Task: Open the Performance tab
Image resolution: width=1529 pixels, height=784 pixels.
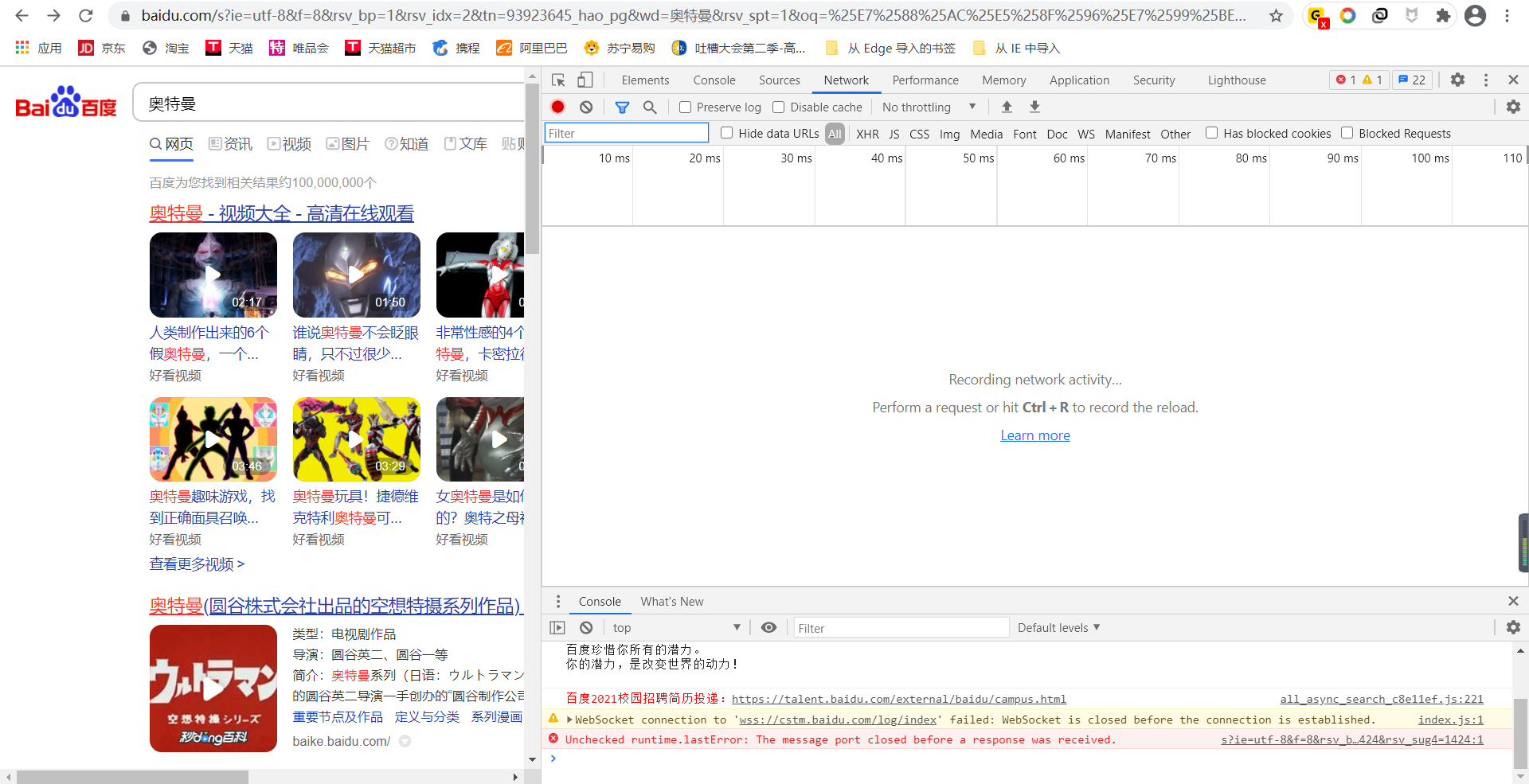Action: click(925, 80)
